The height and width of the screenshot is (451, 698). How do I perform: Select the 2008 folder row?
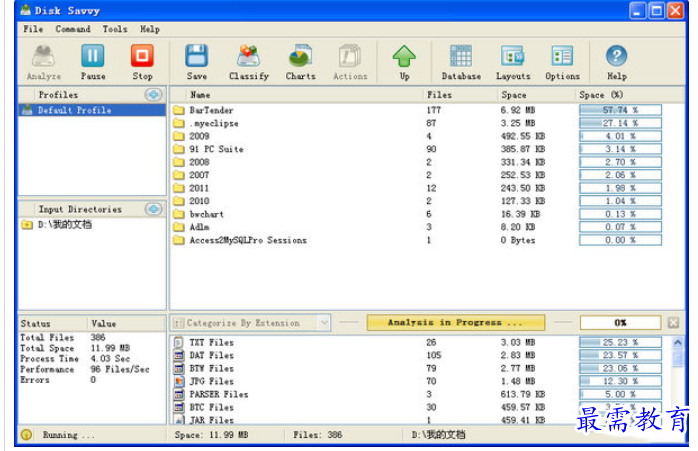coord(417,162)
